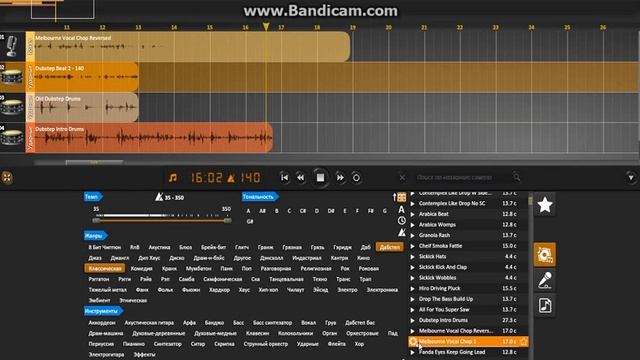The width and height of the screenshot is (640, 360).
Task: Click the music note icon beside the time display
Action: 173,178
